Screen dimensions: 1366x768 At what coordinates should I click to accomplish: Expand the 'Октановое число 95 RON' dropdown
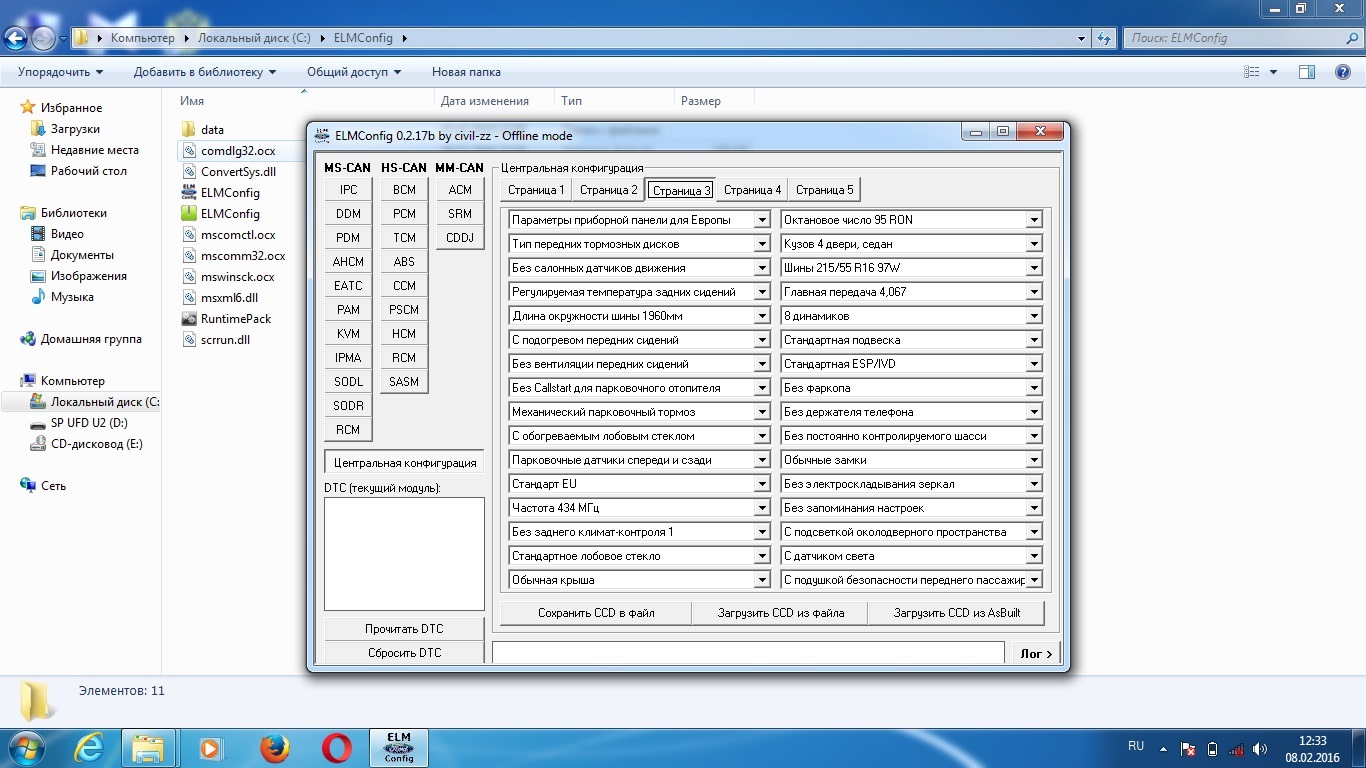point(1034,220)
